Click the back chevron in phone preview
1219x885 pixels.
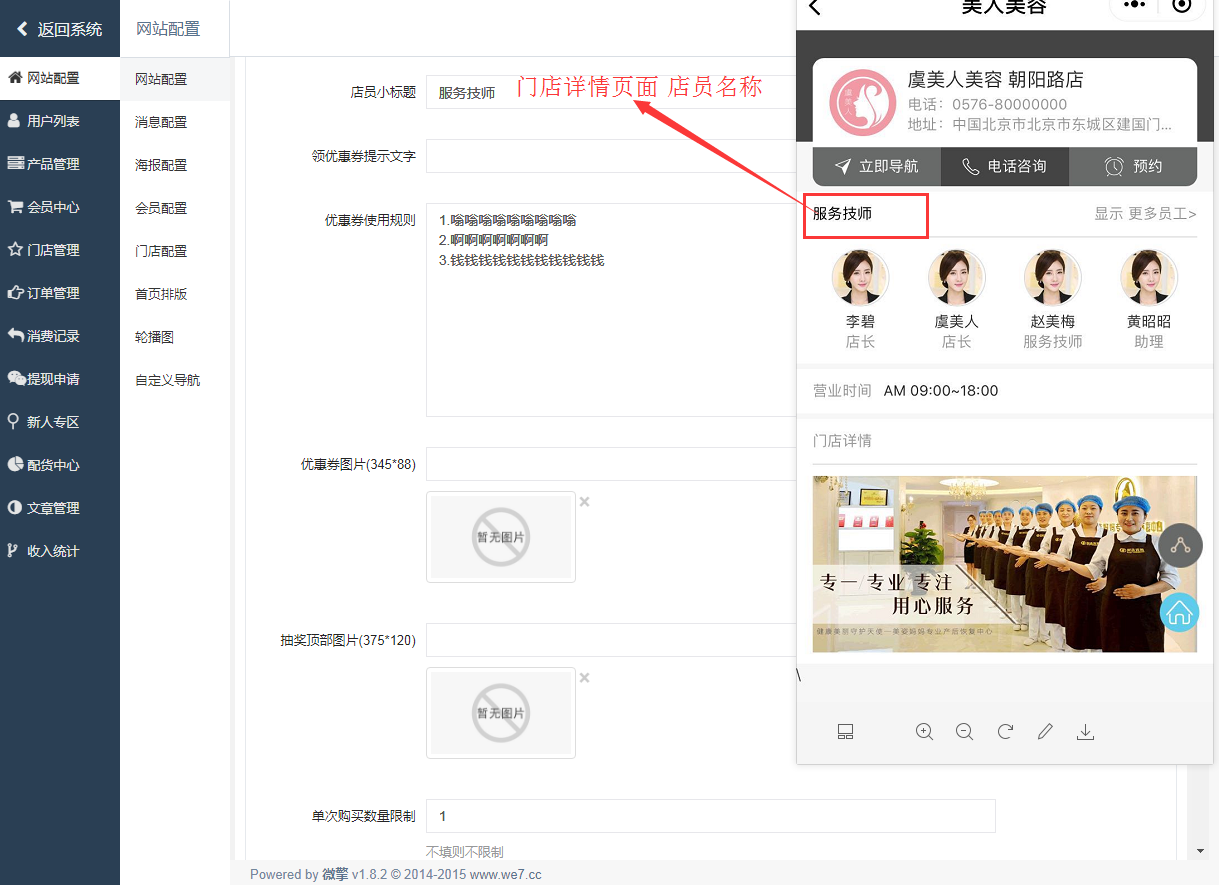point(814,7)
